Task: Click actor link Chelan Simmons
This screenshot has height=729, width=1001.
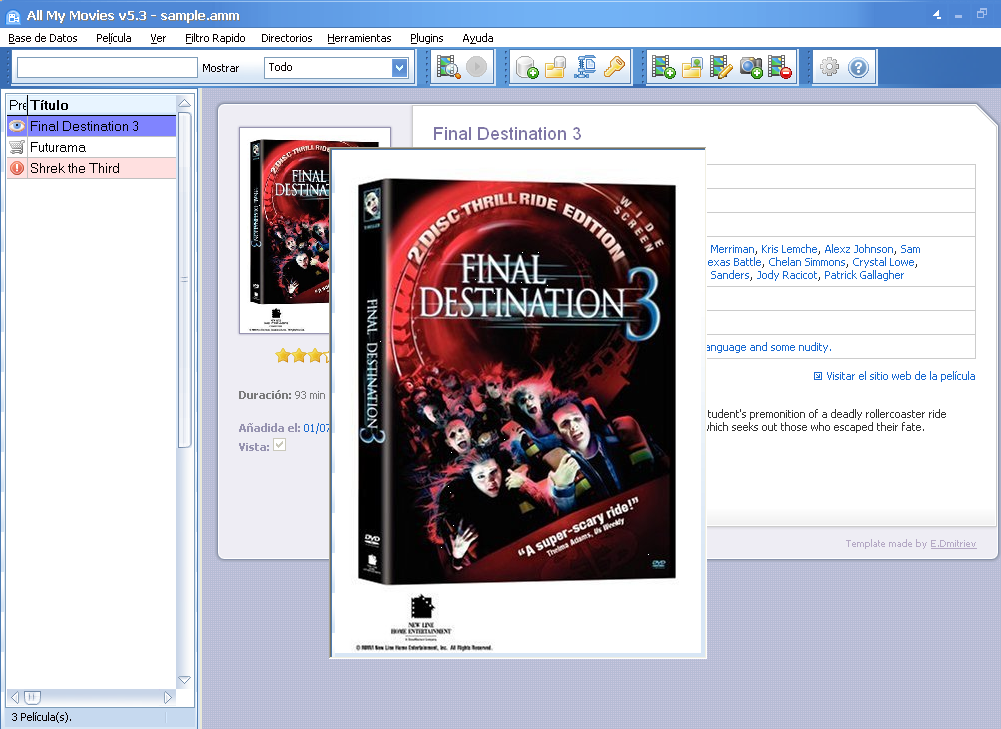Action: point(807,262)
